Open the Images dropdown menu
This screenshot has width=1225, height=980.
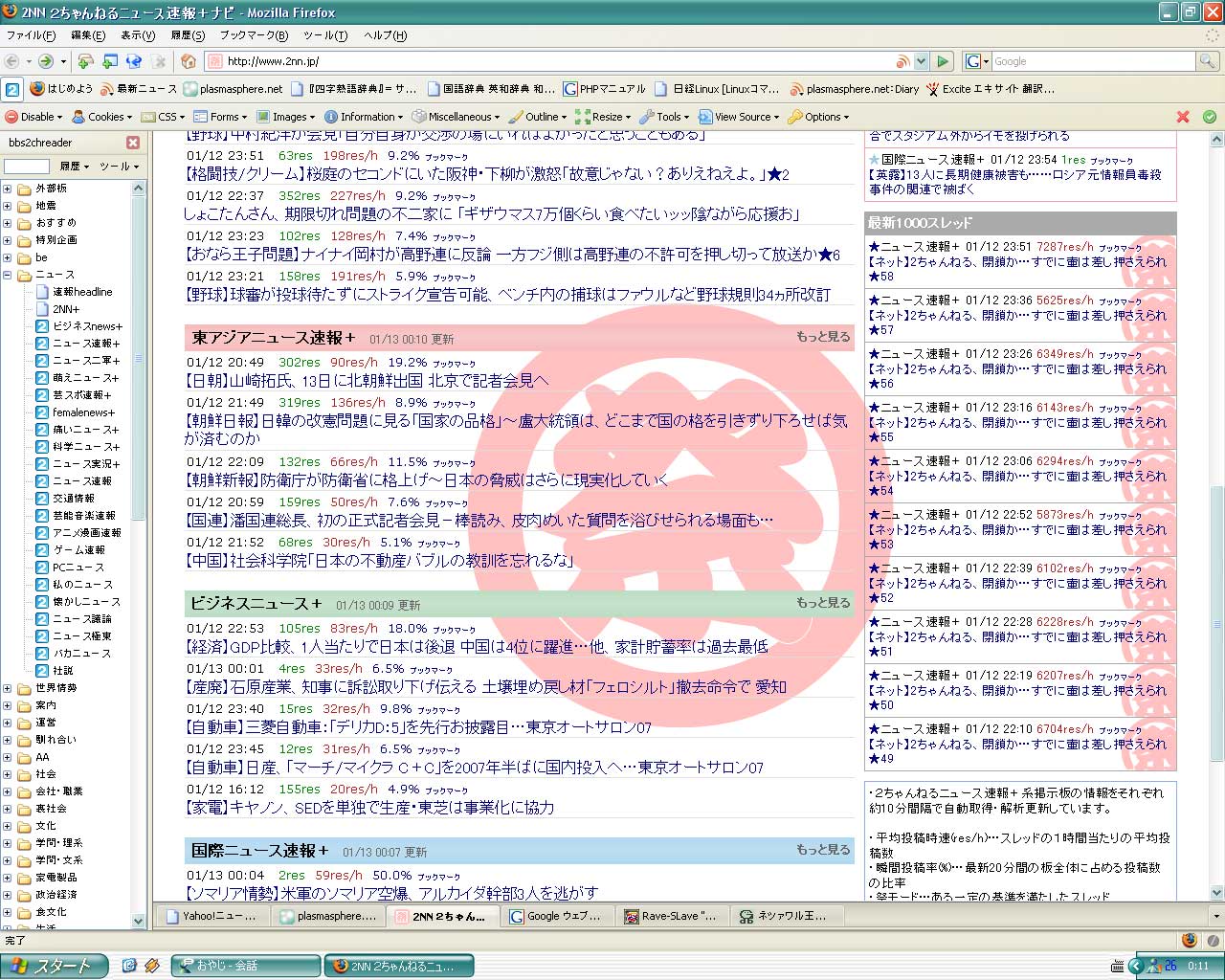point(285,117)
